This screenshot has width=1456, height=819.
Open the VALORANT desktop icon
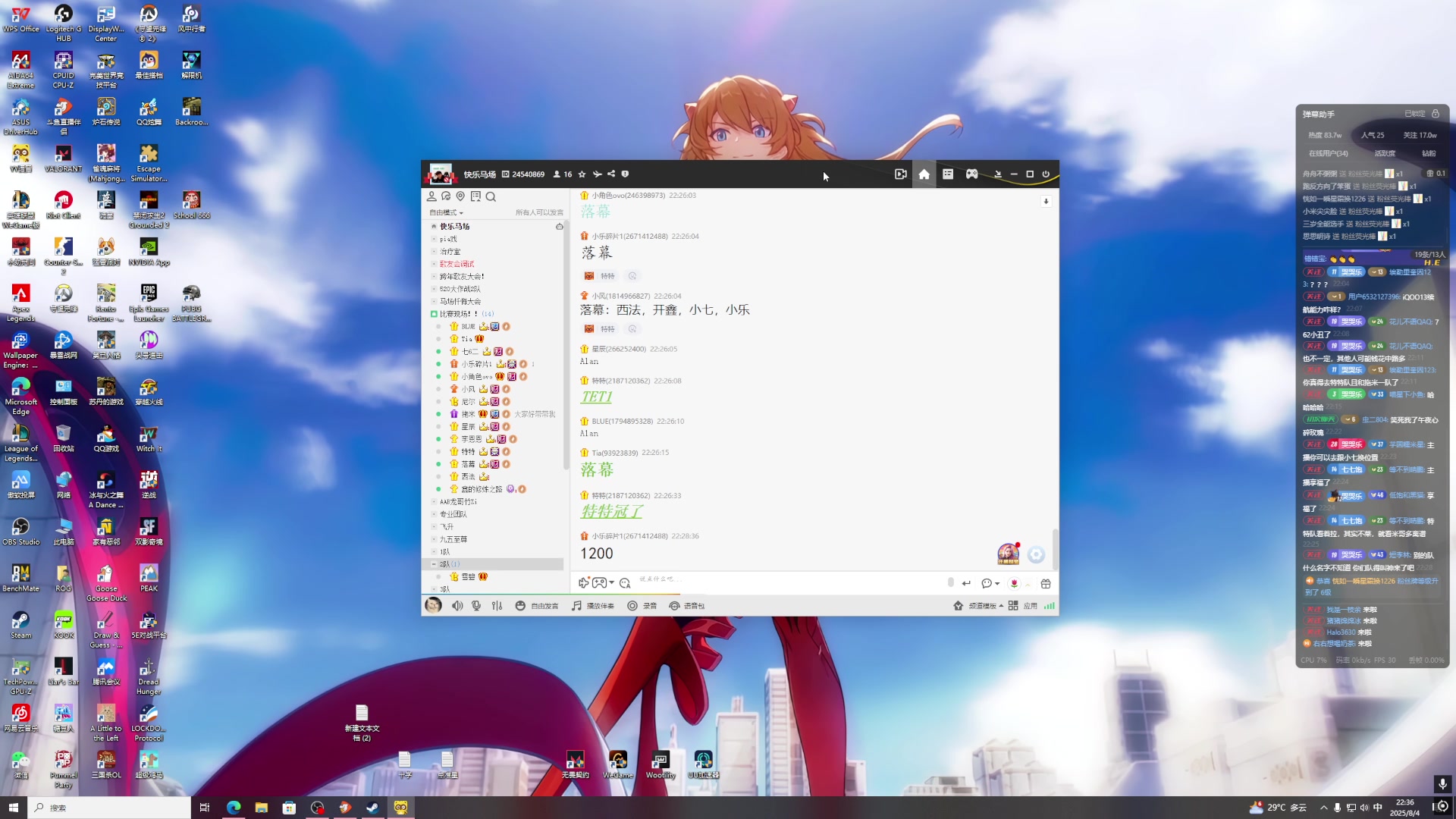point(63,159)
